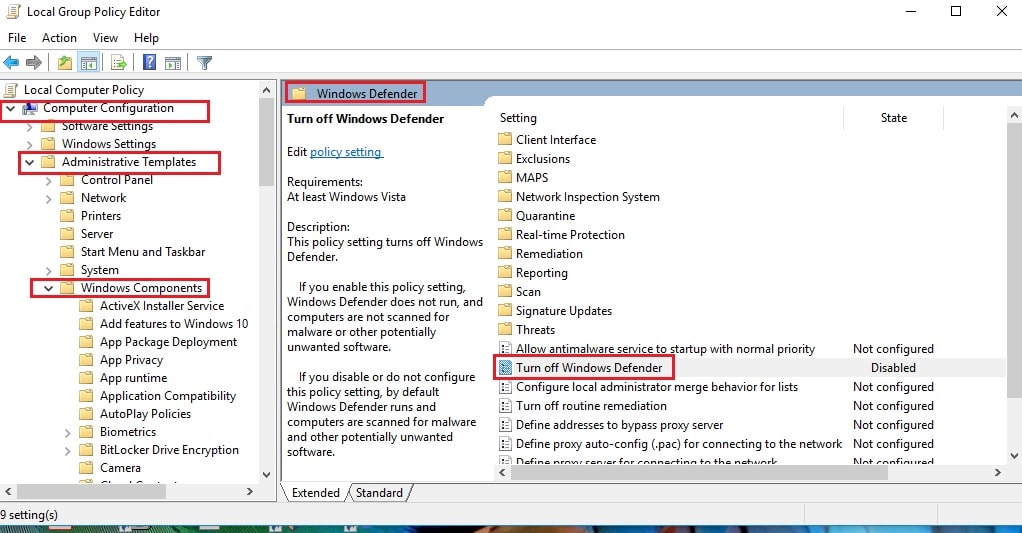
Task: Click the 'policy setting' edit link
Action: [346, 152]
